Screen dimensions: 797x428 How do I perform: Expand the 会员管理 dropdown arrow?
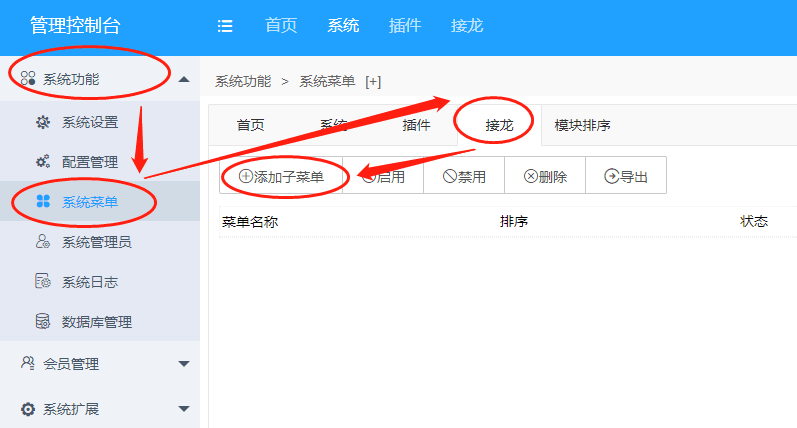(184, 364)
